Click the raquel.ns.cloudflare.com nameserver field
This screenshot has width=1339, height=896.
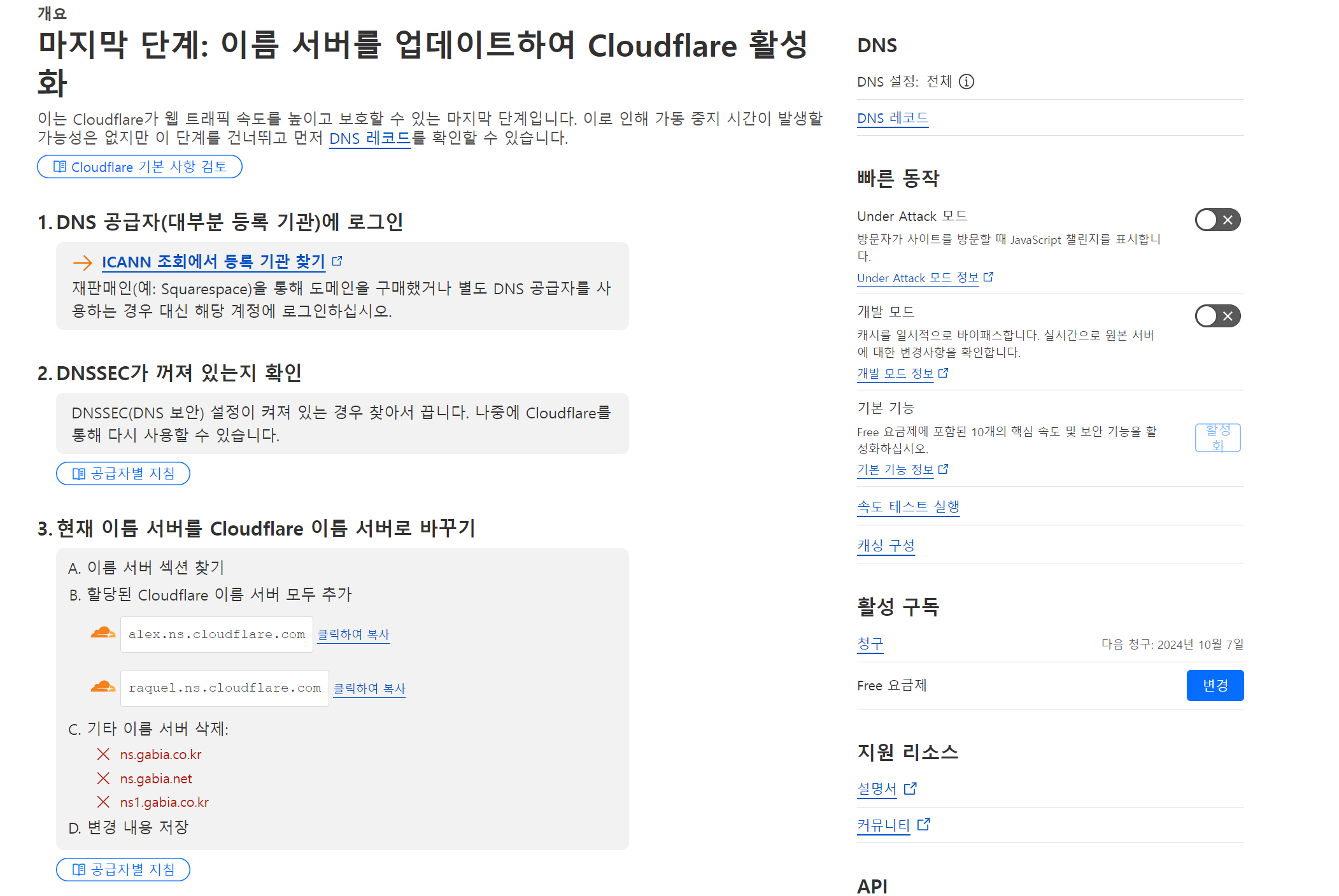click(x=224, y=688)
